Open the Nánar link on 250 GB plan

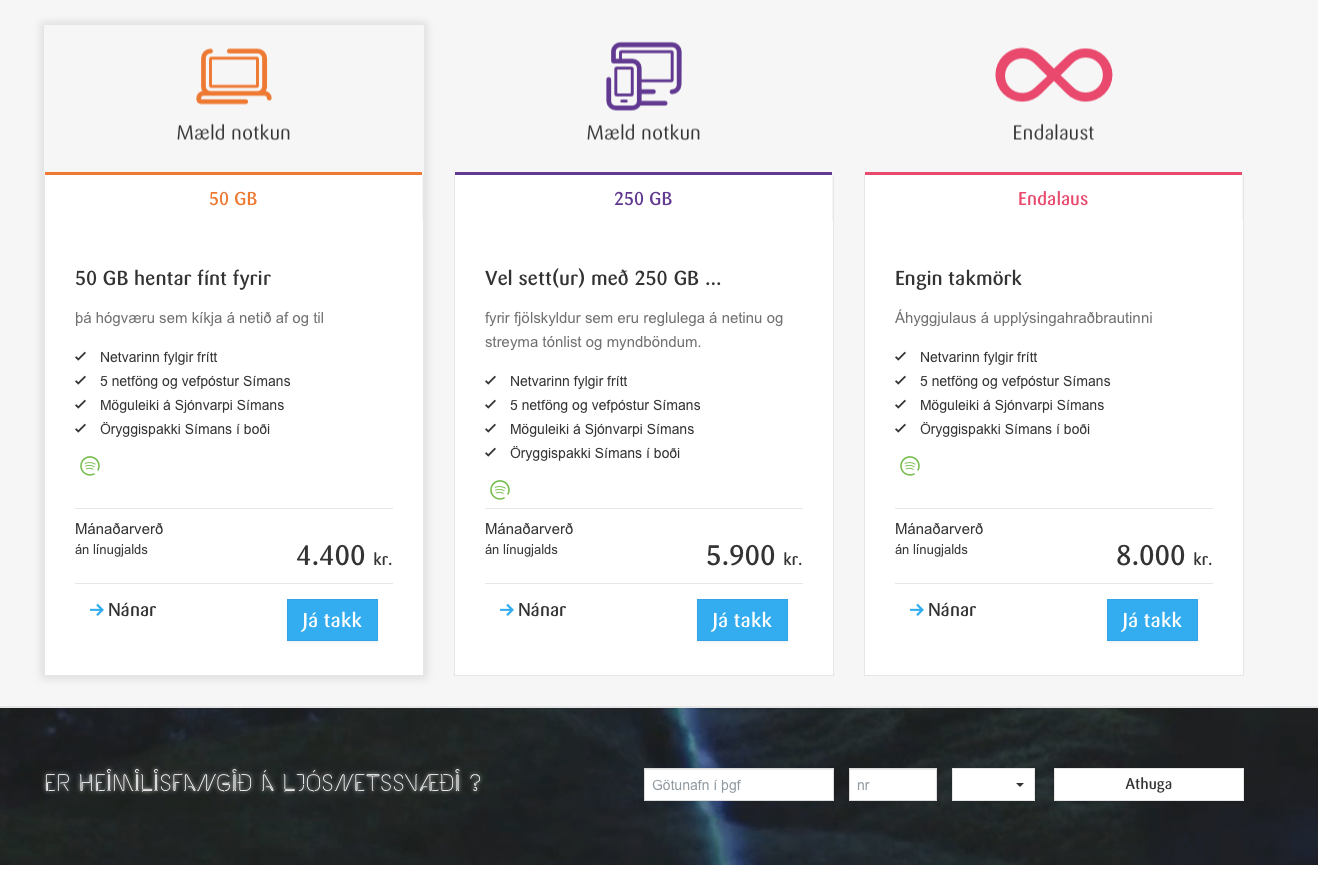tap(540, 609)
